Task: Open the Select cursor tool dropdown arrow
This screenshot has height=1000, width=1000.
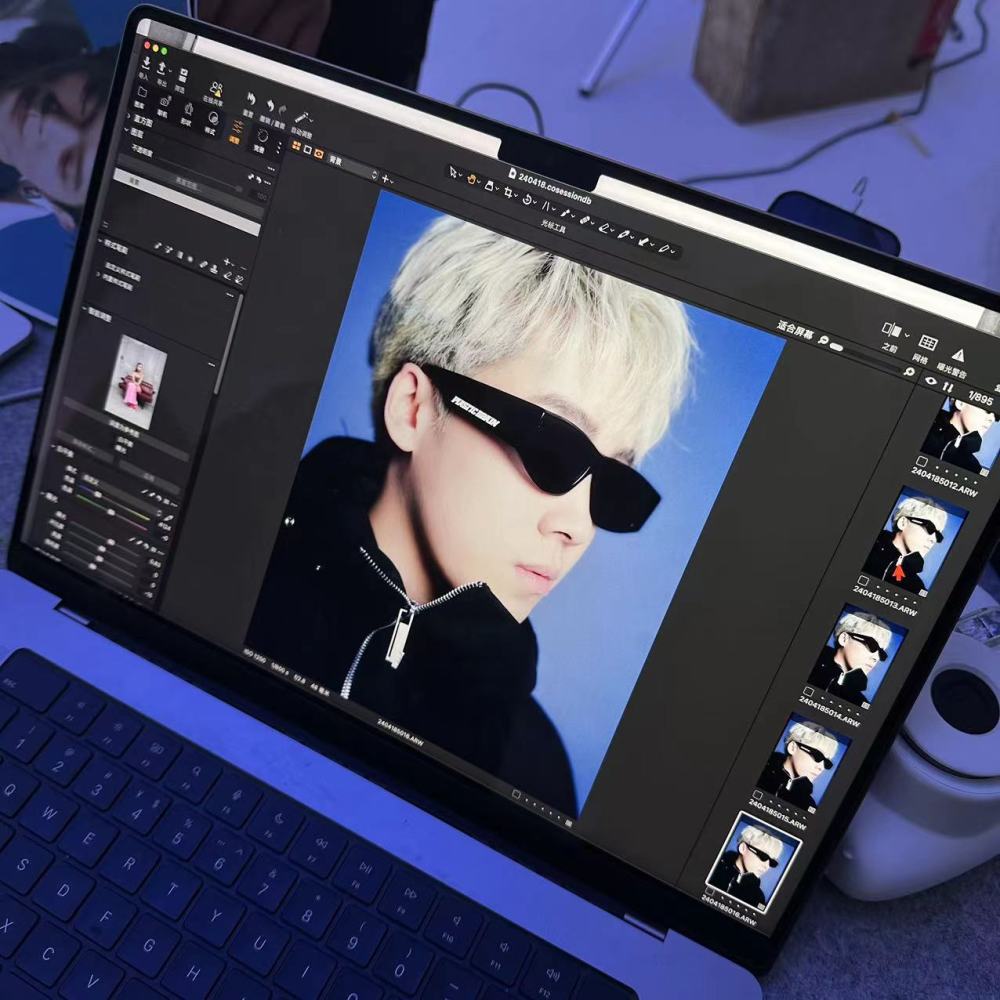Action: (x=460, y=176)
